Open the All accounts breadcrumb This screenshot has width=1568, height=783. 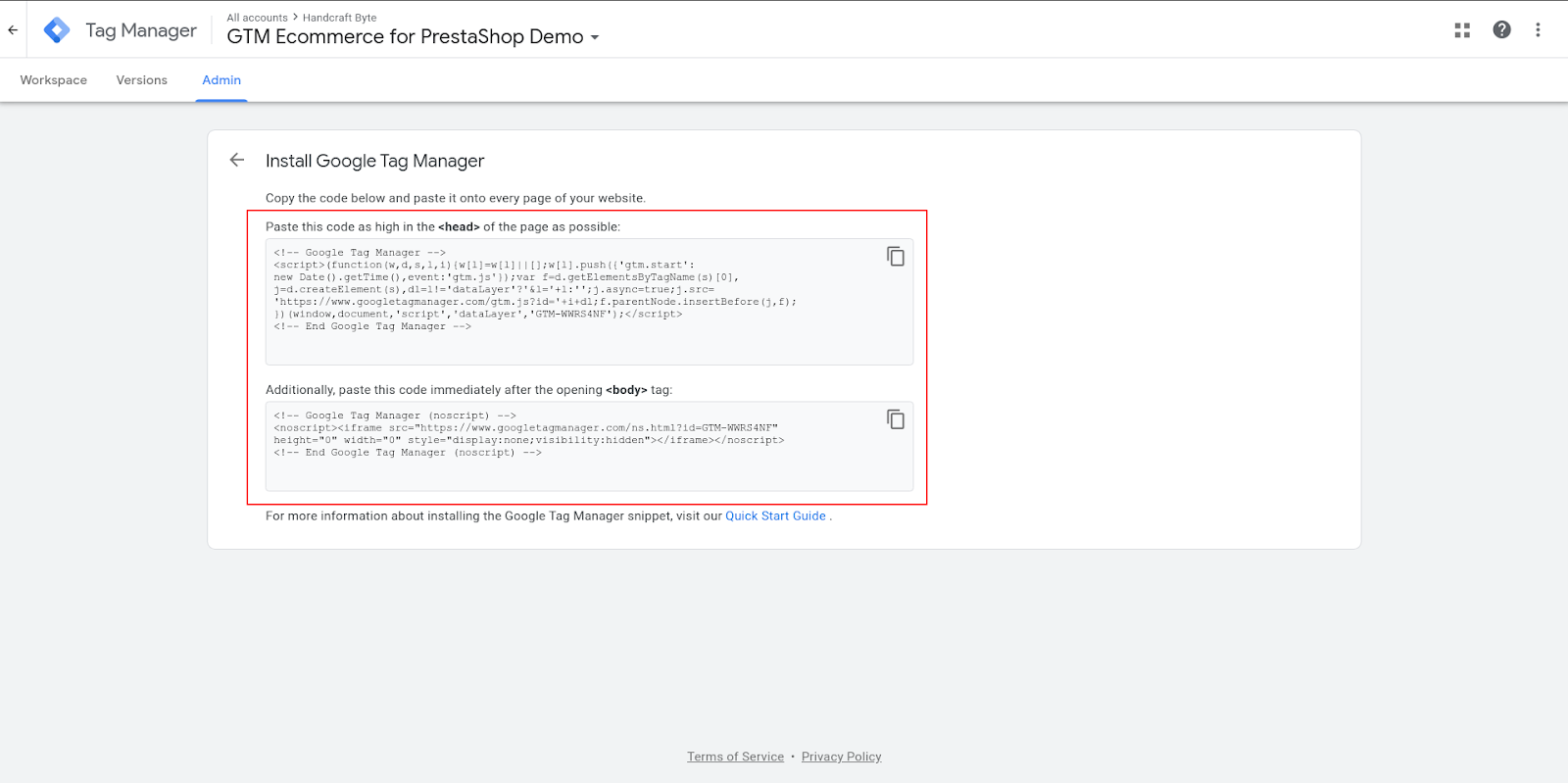pos(257,18)
